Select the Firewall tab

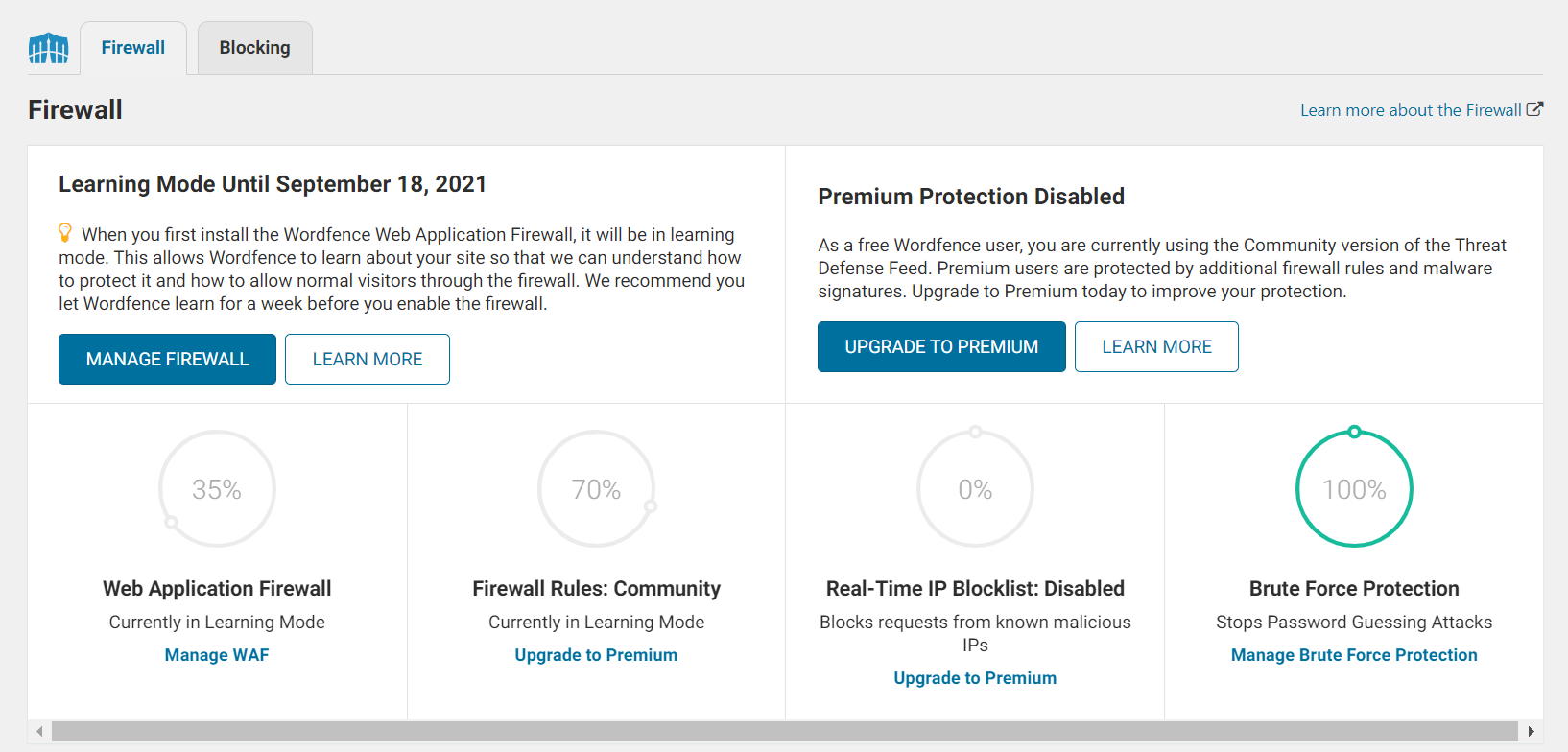click(133, 48)
